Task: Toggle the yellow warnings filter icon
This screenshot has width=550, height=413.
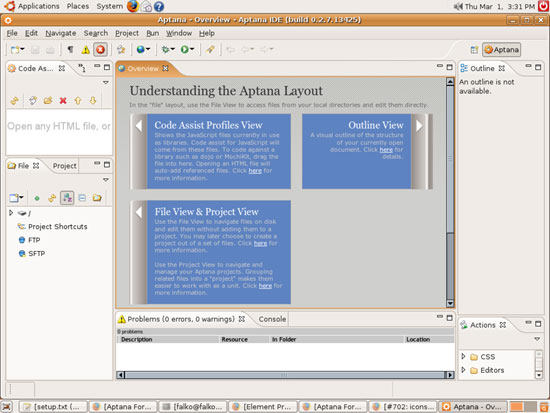Action: click(85, 50)
